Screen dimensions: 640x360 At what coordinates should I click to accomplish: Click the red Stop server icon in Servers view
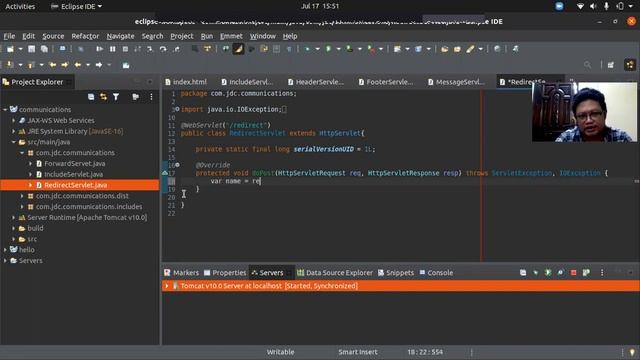(573, 273)
